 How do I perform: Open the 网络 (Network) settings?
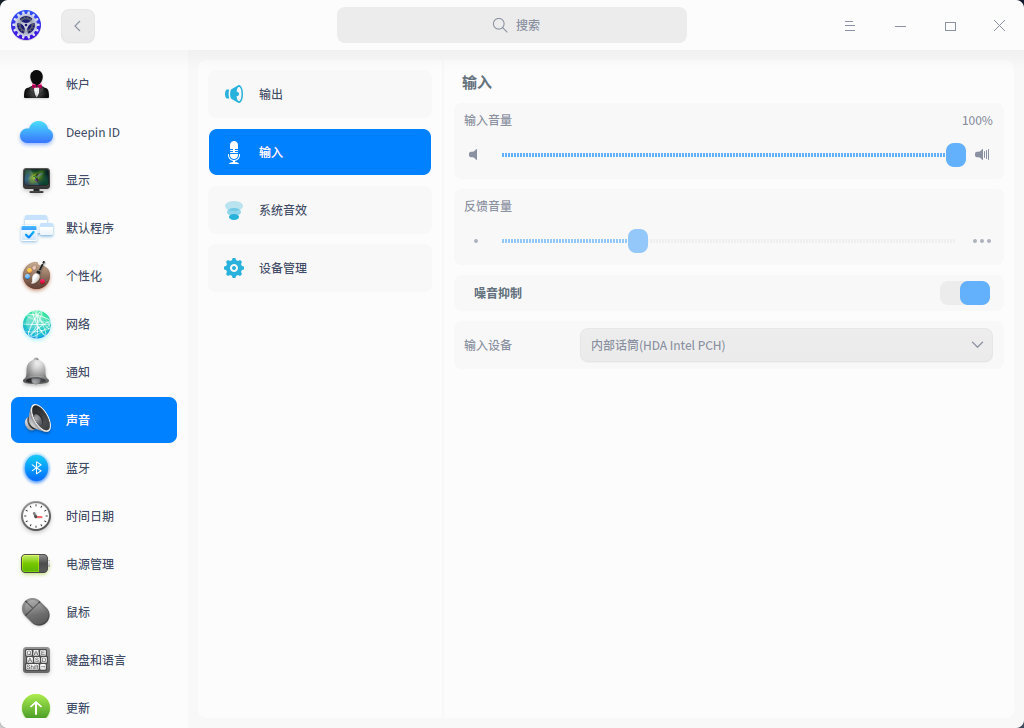pyautogui.click(x=37, y=324)
